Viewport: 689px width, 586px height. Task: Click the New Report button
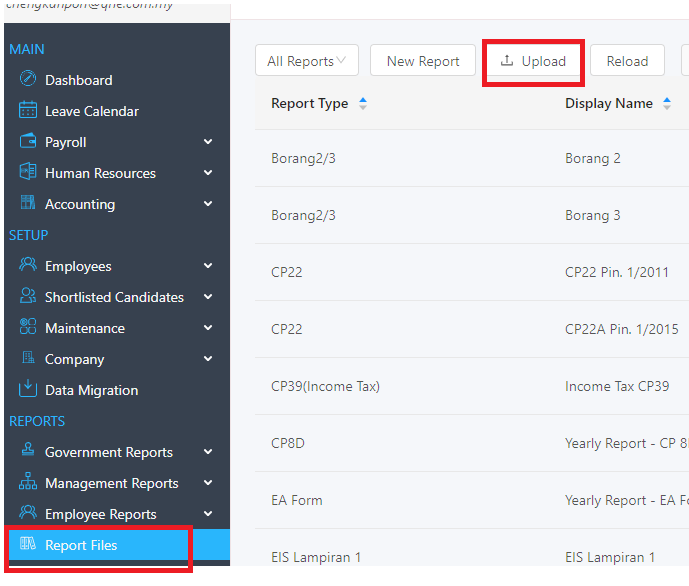[423, 61]
